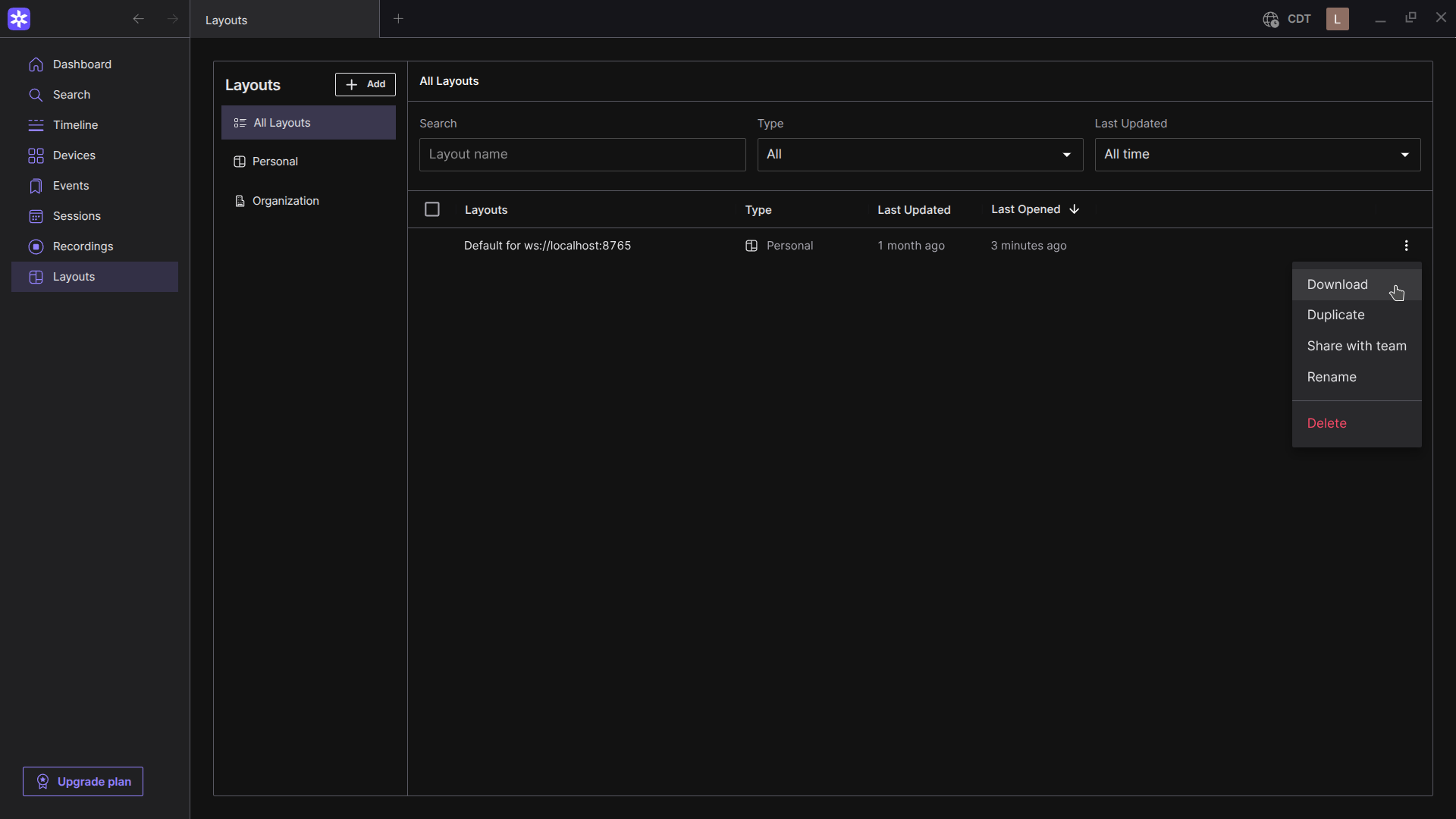Focus the Layout name search field
Image resolution: width=1456 pixels, height=819 pixels.
(582, 155)
